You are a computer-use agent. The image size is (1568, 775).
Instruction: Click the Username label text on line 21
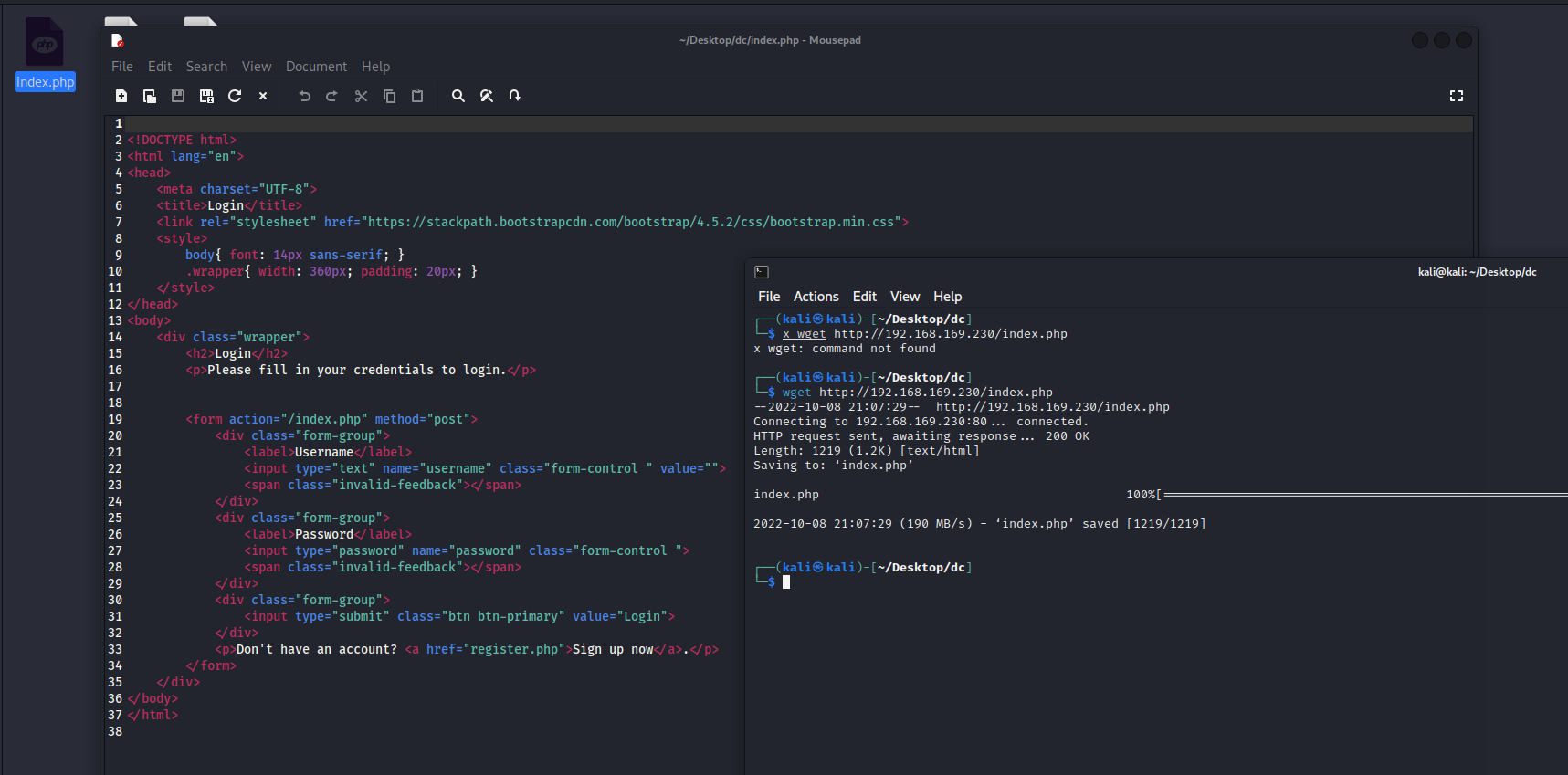[324, 452]
